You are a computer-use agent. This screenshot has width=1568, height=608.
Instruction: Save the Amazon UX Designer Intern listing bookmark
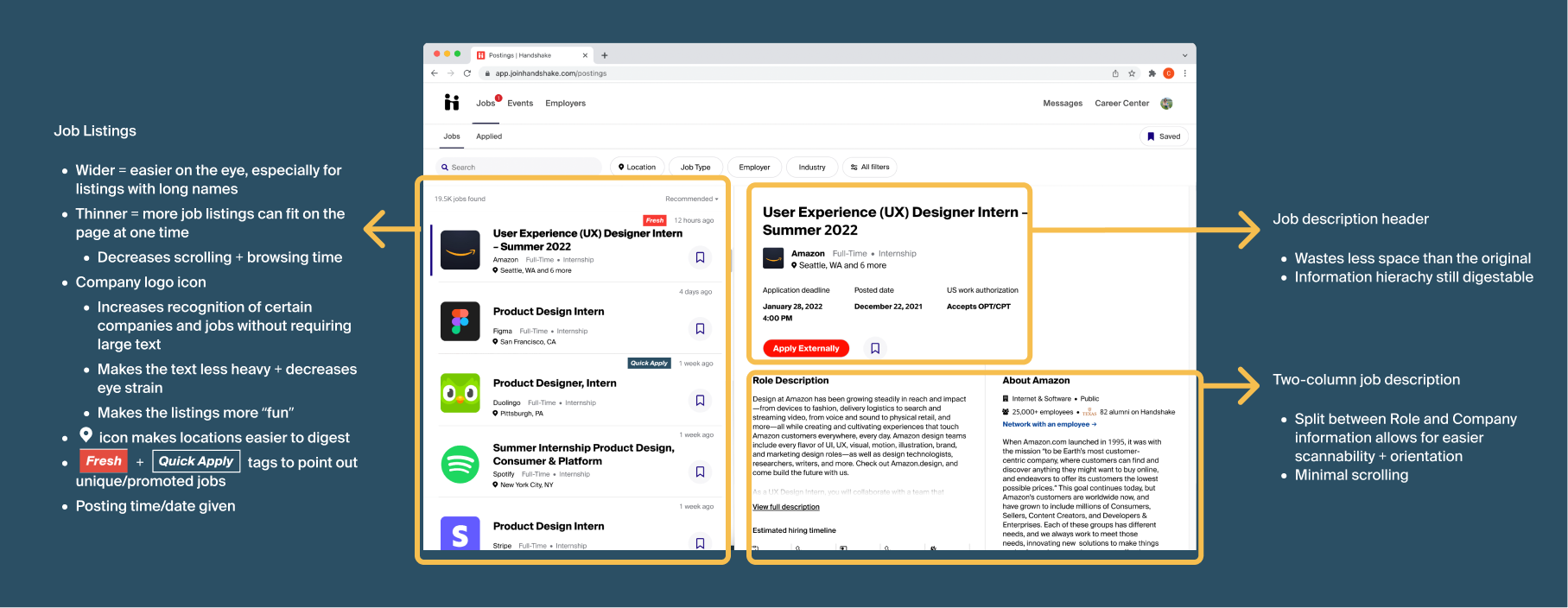click(x=700, y=257)
